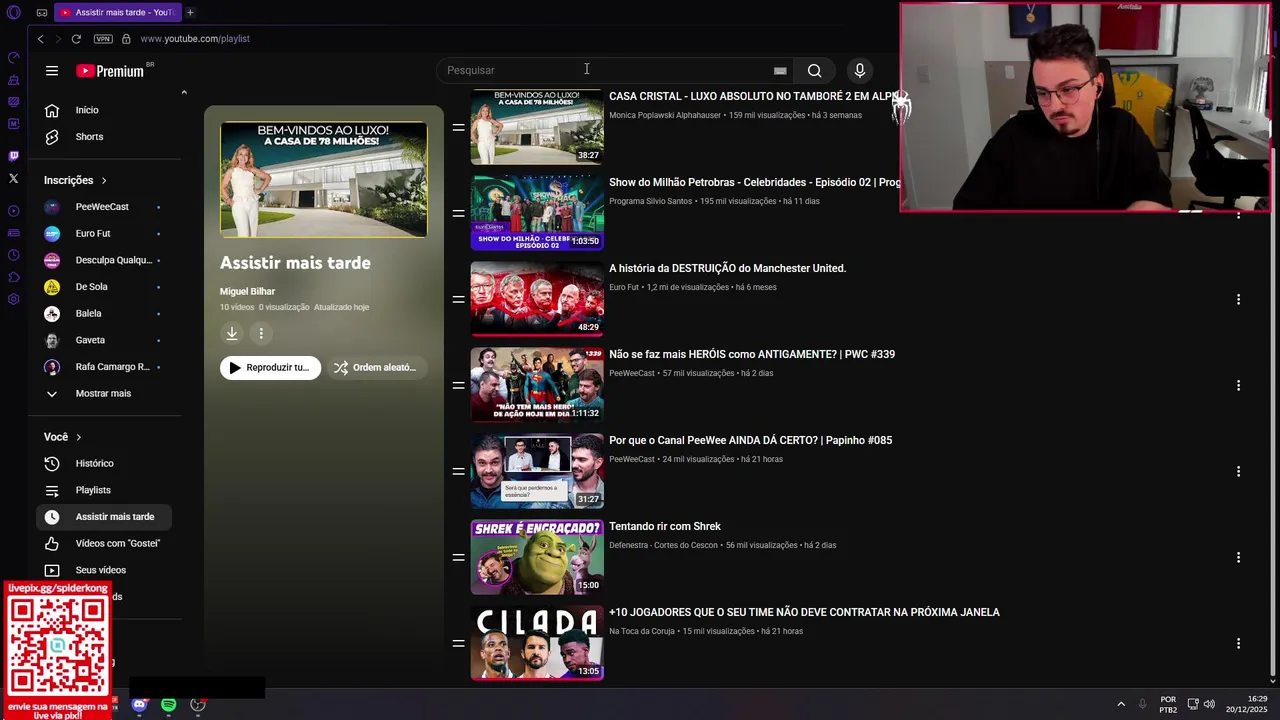The width and height of the screenshot is (1280, 720).
Task: Open Twitch in the Opera sidebar
Action: click(x=13, y=156)
